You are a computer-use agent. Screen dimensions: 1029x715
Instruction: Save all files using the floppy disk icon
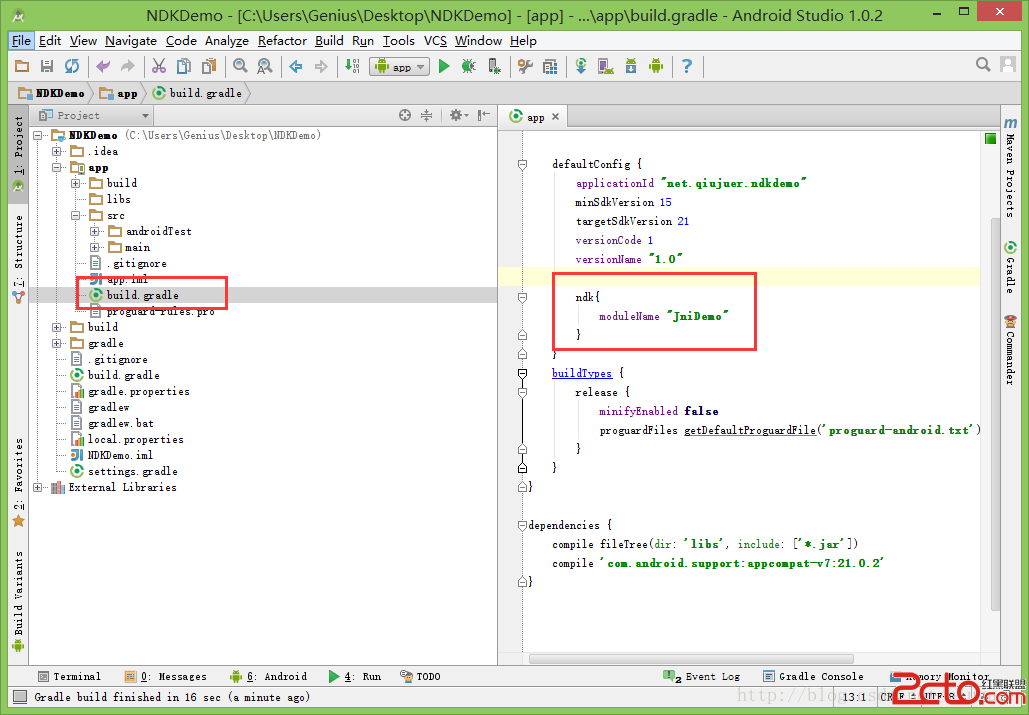(x=47, y=66)
